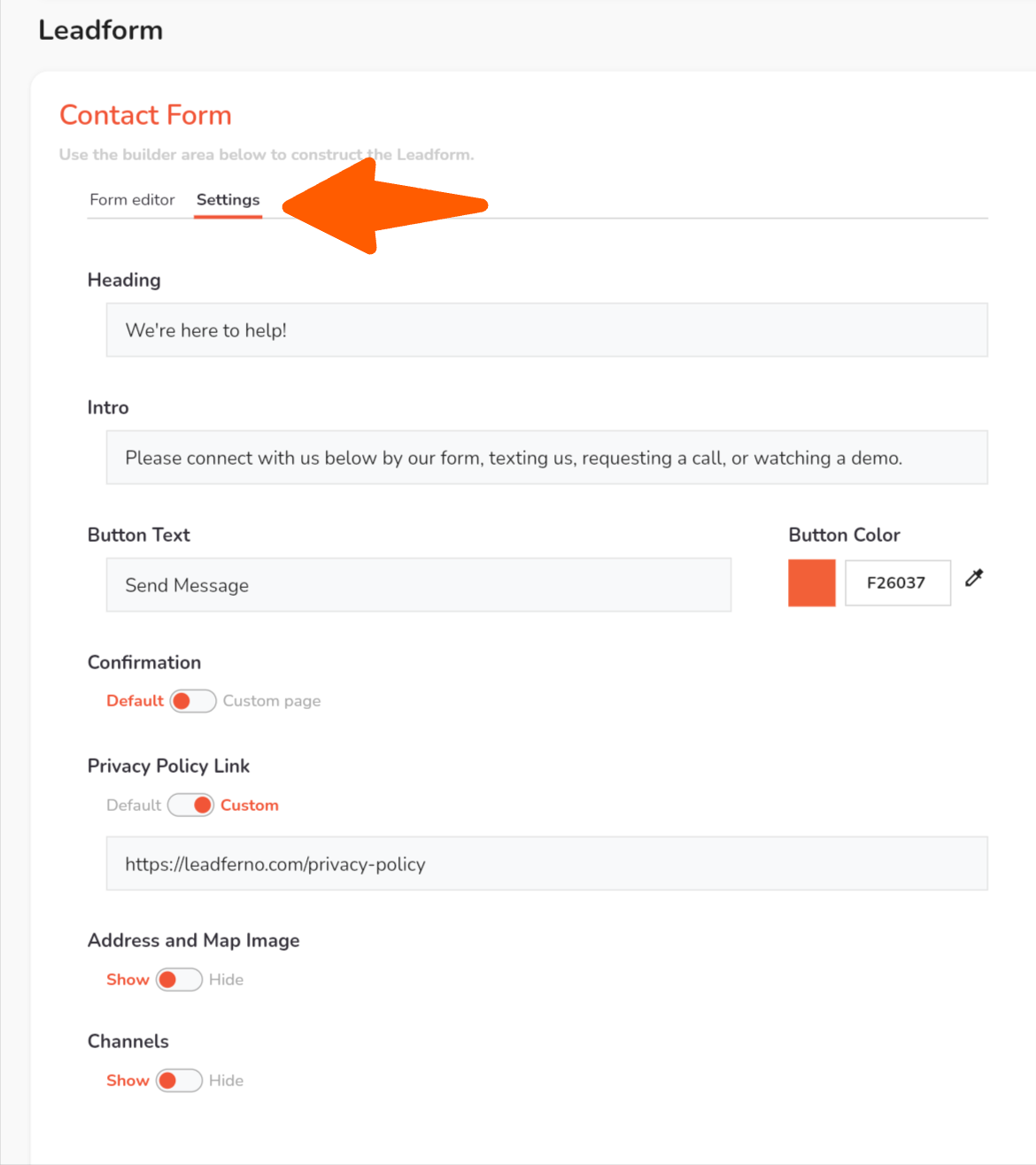1036x1165 pixels.
Task: Choose the Custom page confirmation label
Action: (x=272, y=701)
